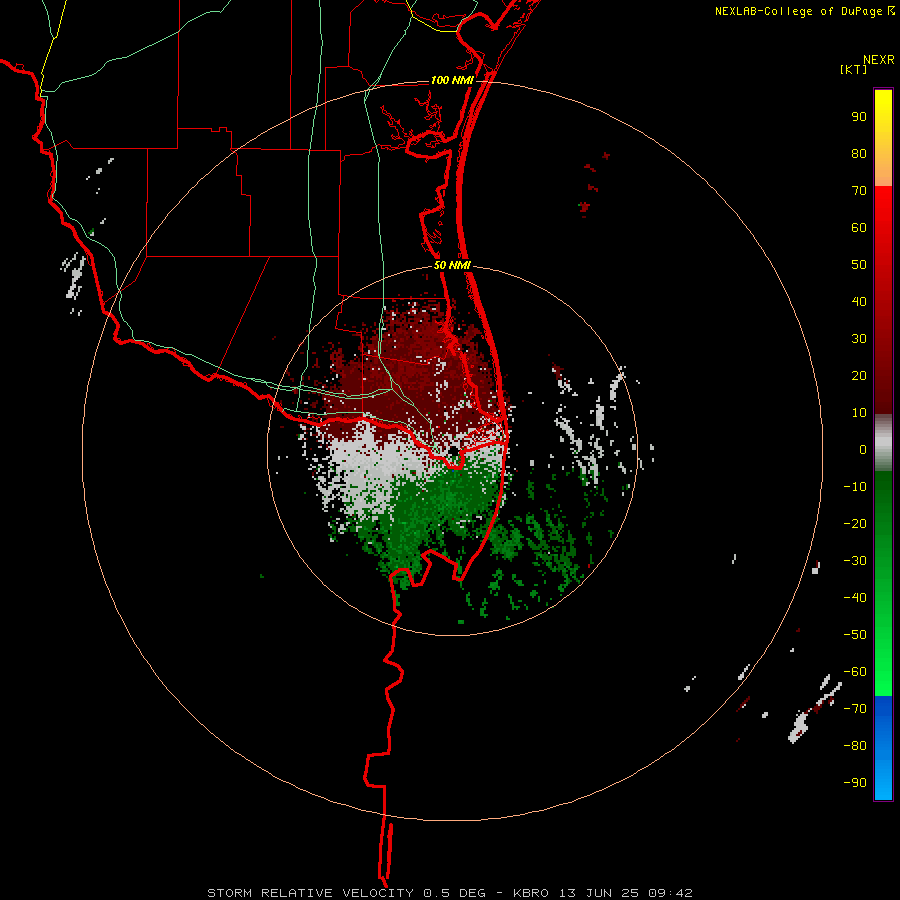
Task: Click the [KT] units label
Action: pyautogui.click(x=854, y=69)
